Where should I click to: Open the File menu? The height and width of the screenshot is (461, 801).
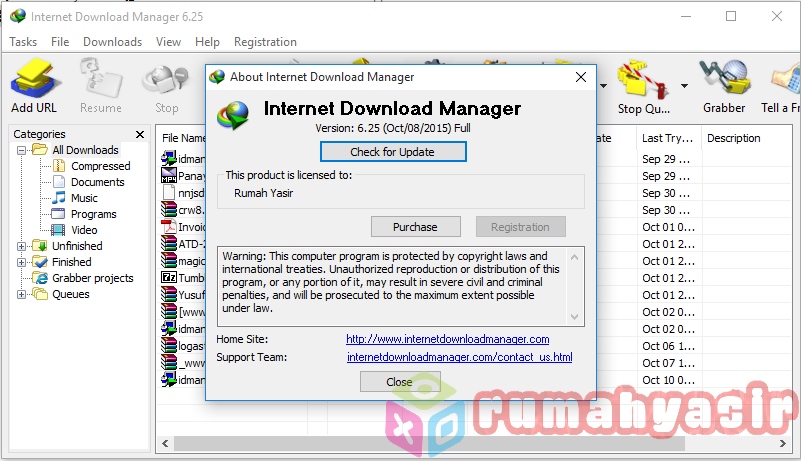(60, 42)
